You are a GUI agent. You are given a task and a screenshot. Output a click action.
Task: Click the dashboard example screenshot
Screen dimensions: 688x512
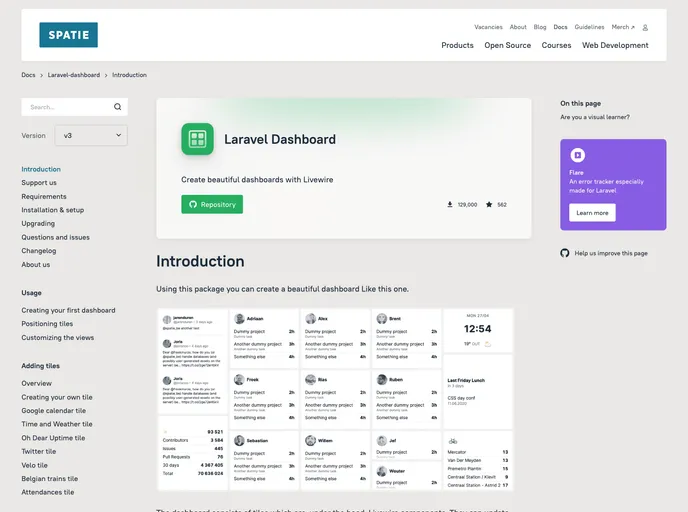click(x=335, y=399)
